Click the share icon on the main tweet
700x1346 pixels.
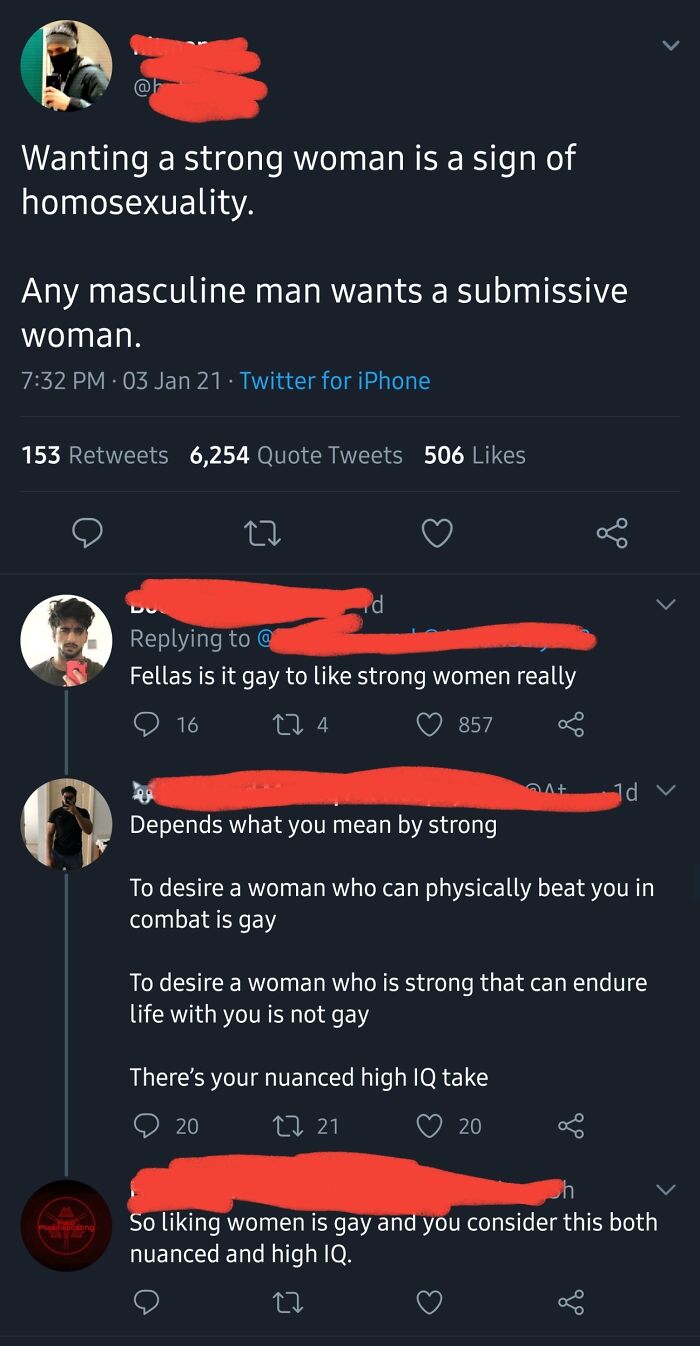coord(612,532)
